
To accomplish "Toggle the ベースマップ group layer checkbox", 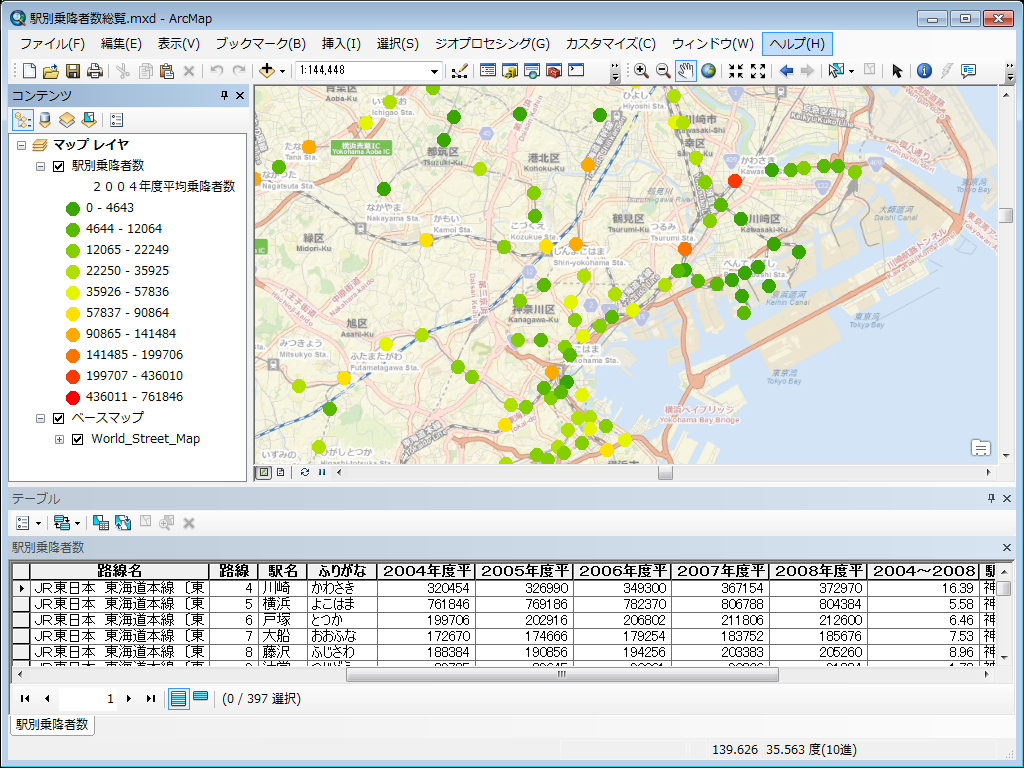I will [58, 418].
